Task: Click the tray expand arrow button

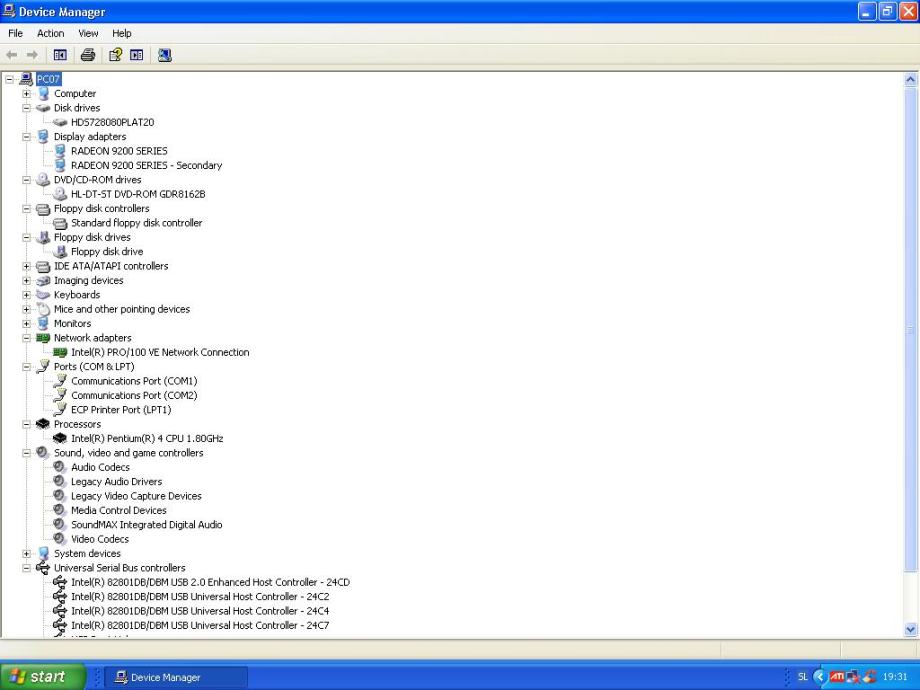Action: pyautogui.click(x=819, y=677)
